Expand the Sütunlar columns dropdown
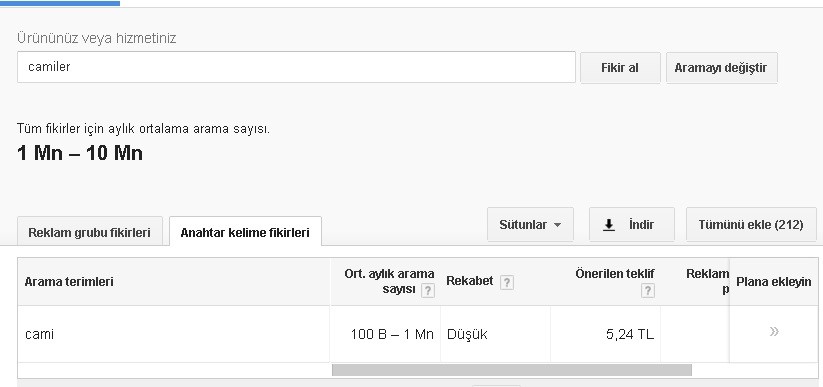Viewport: 823px width, 387px height. pos(530,225)
